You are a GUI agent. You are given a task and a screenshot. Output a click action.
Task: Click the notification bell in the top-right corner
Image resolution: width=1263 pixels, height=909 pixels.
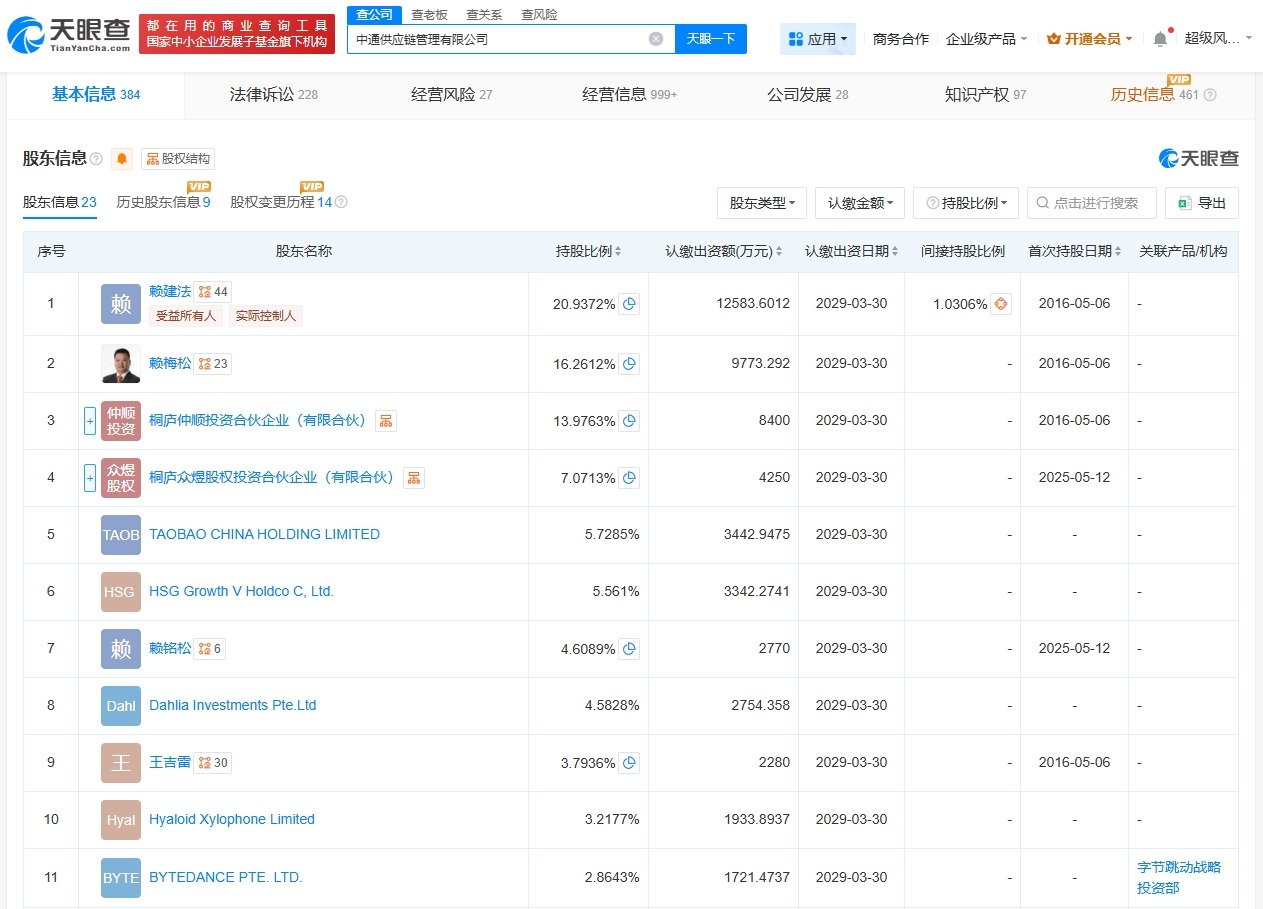click(x=1158, y=36)
